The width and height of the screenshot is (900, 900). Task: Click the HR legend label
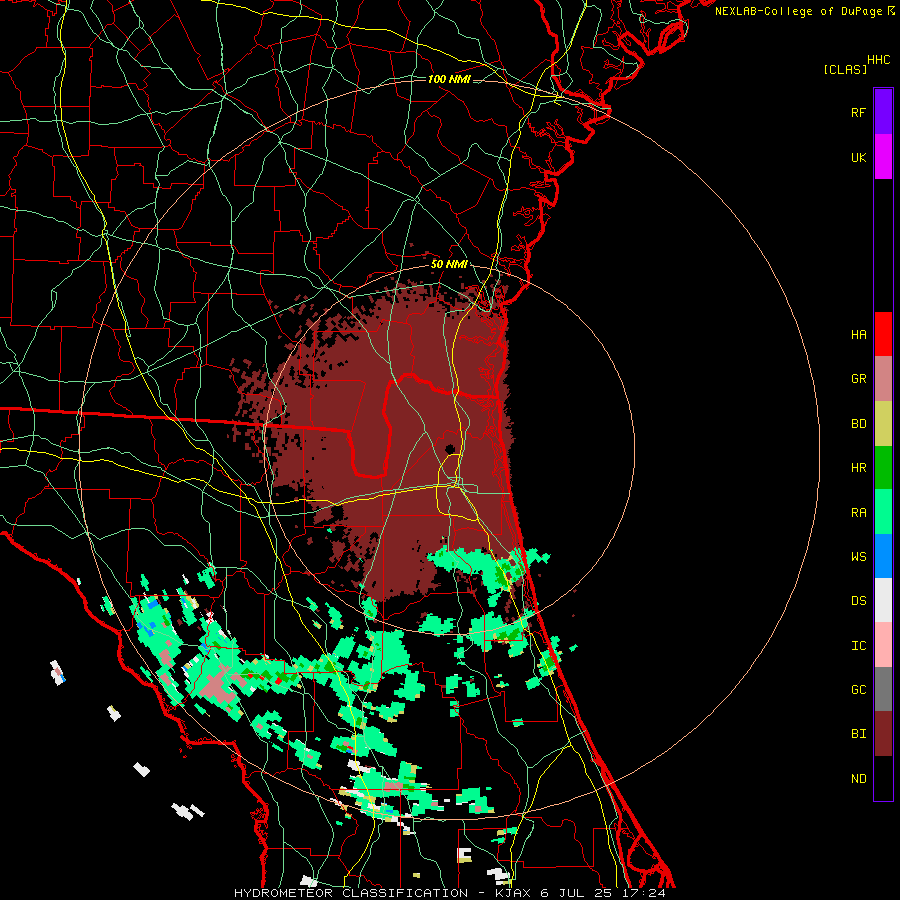point(858,468)
